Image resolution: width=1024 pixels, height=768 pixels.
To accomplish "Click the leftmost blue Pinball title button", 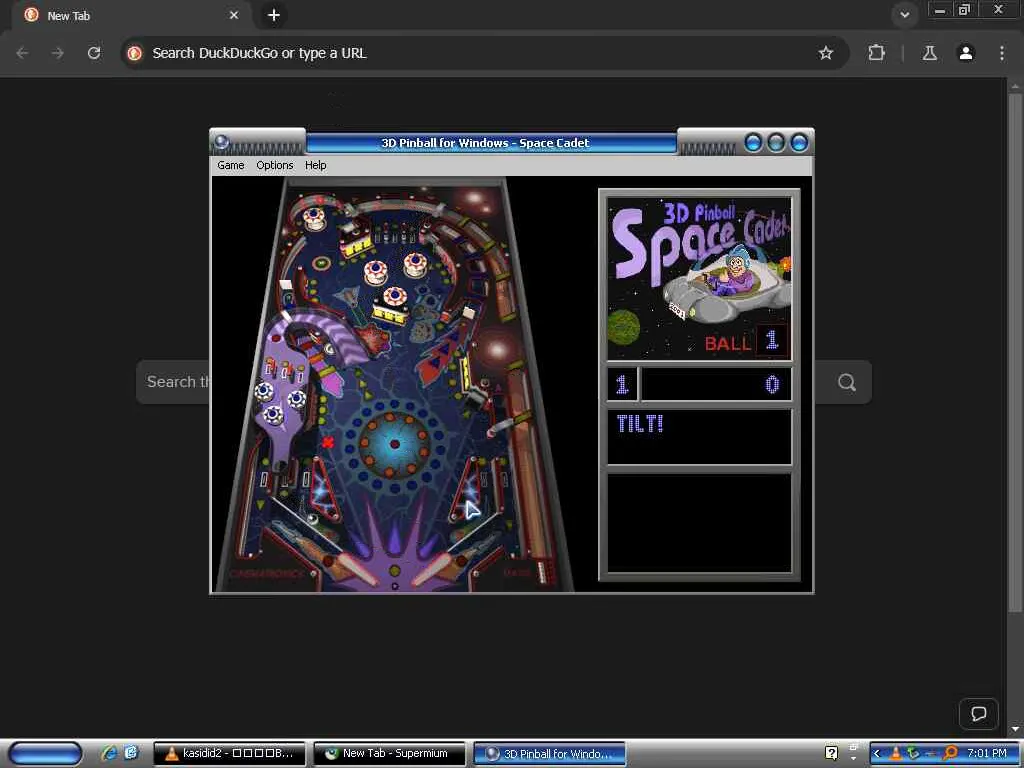I will (x=753, y=142).
